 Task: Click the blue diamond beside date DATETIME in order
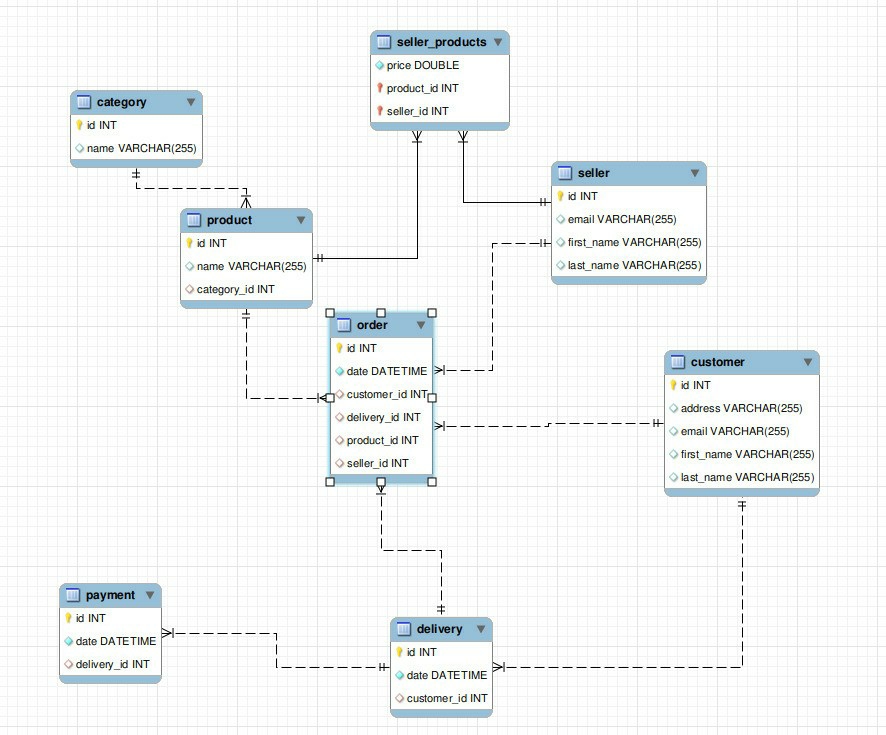tap(339, 371)
